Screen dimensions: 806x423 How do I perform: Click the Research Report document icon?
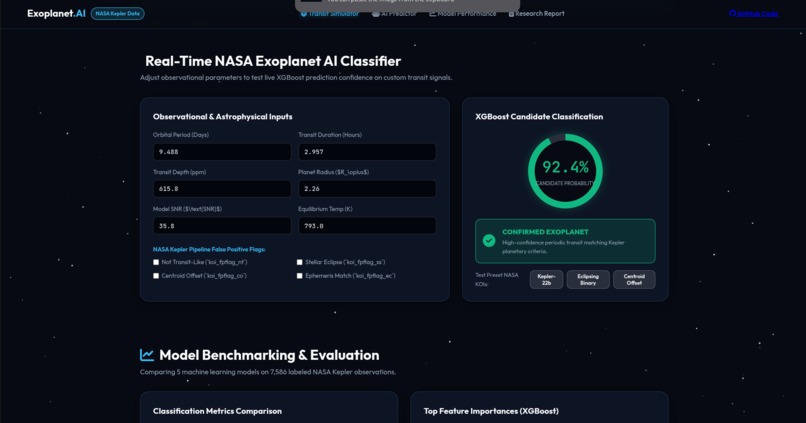tap(511, 14)
